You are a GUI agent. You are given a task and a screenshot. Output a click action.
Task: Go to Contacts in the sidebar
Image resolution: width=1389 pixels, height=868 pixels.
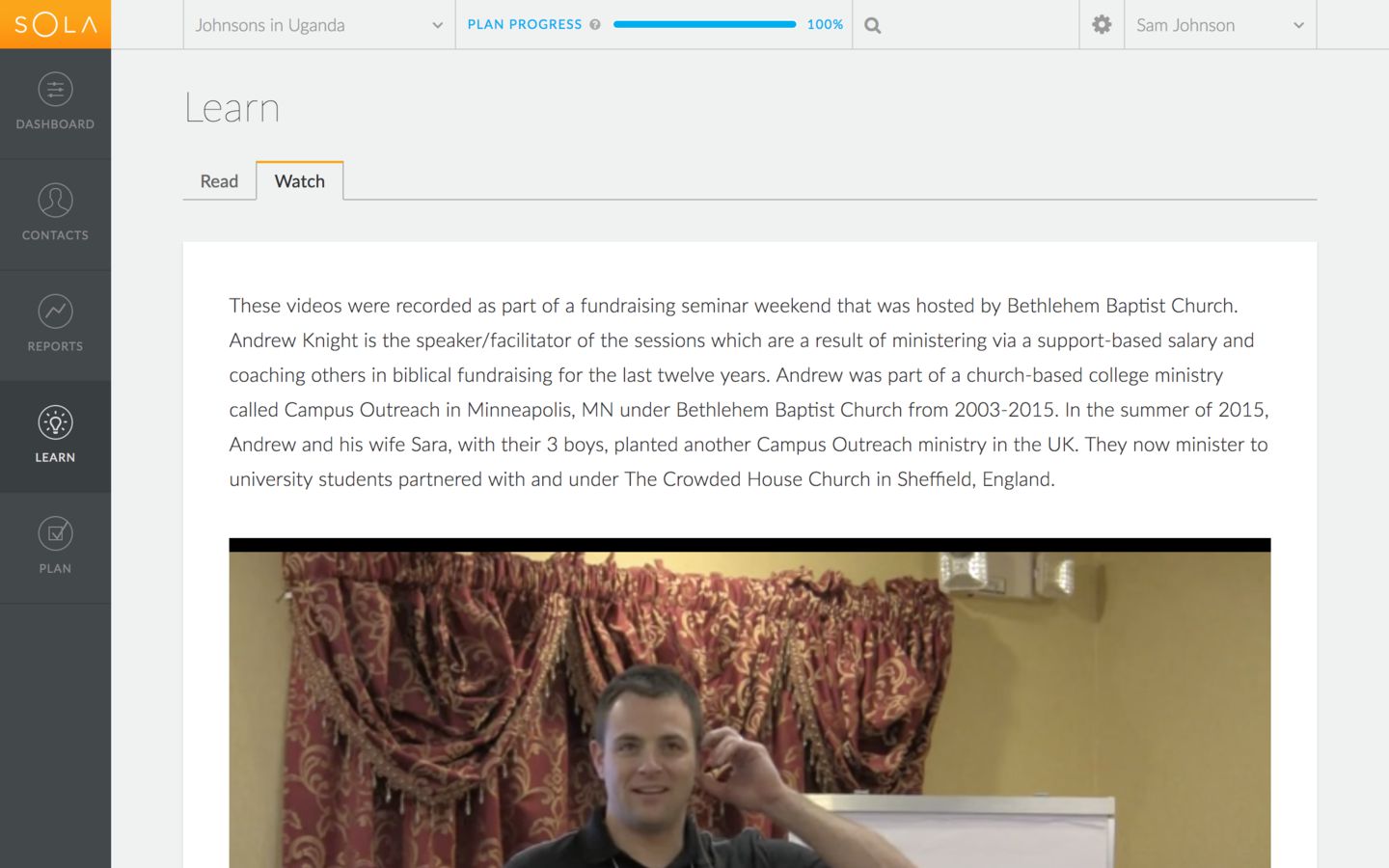[55, 214]
